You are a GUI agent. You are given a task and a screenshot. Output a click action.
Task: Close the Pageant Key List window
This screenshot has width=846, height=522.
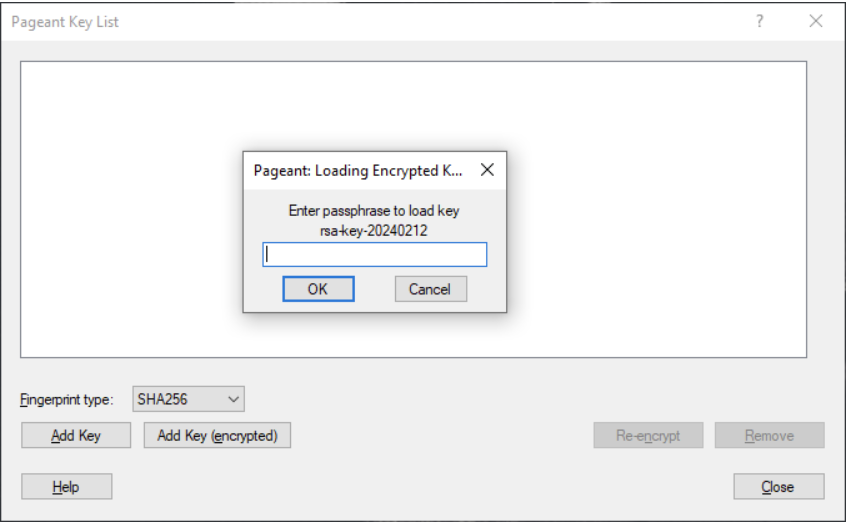coord(816,21)
